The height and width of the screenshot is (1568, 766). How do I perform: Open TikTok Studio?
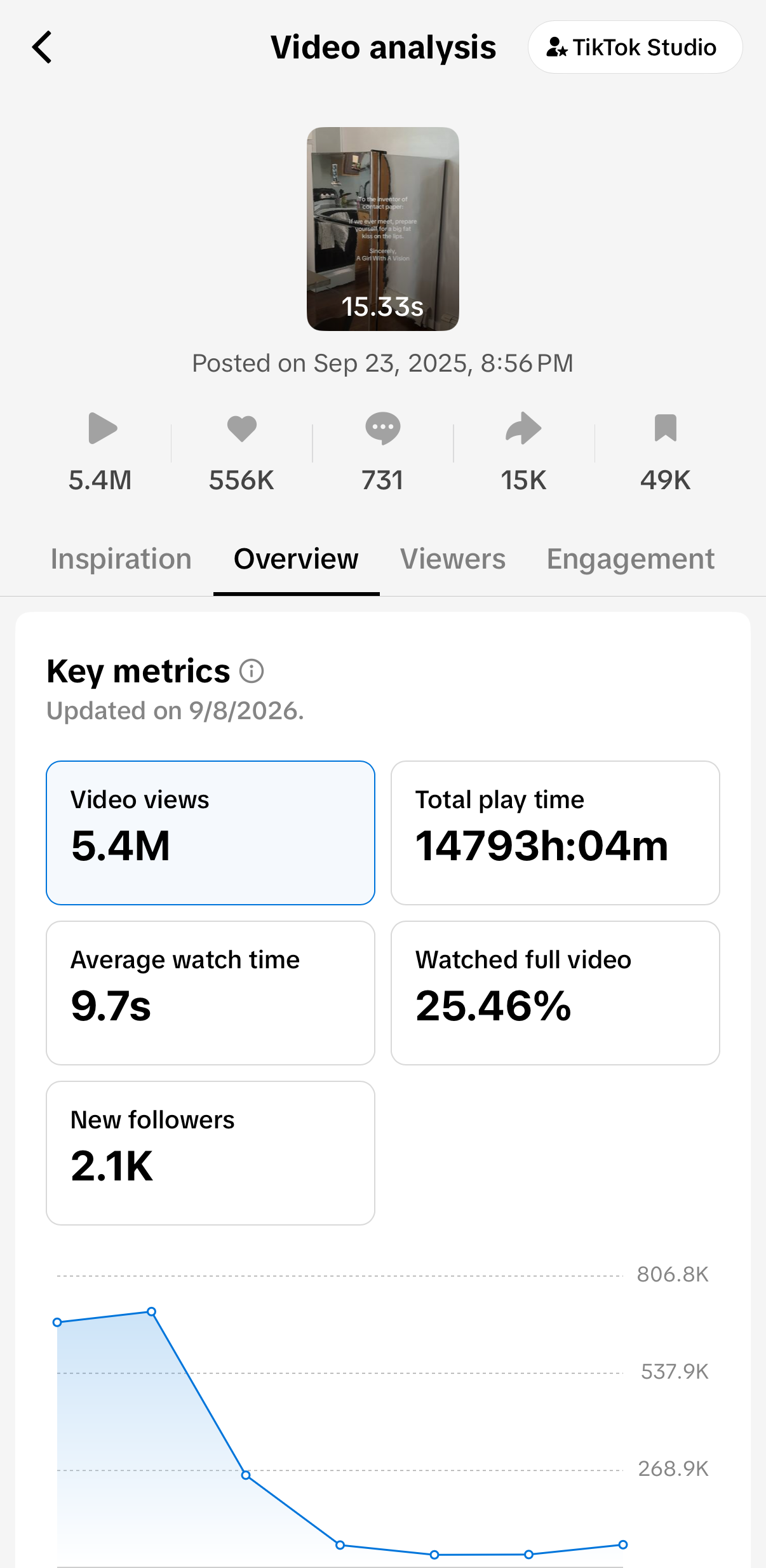(635, 47)
